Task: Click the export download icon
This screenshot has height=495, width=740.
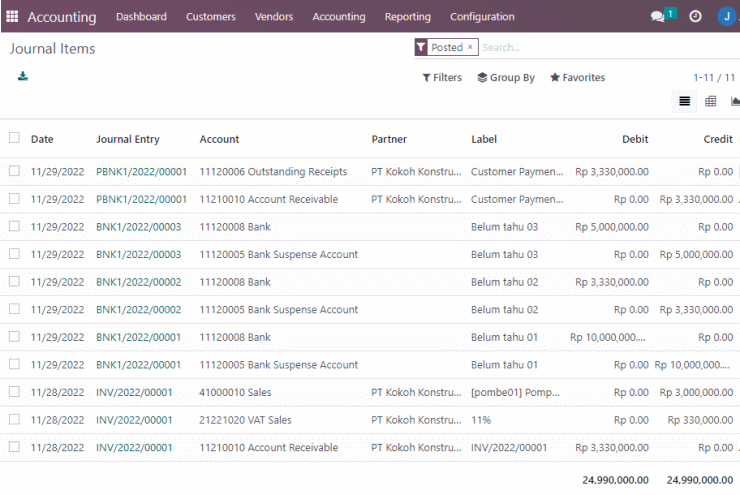Action: tap(23, 76)
